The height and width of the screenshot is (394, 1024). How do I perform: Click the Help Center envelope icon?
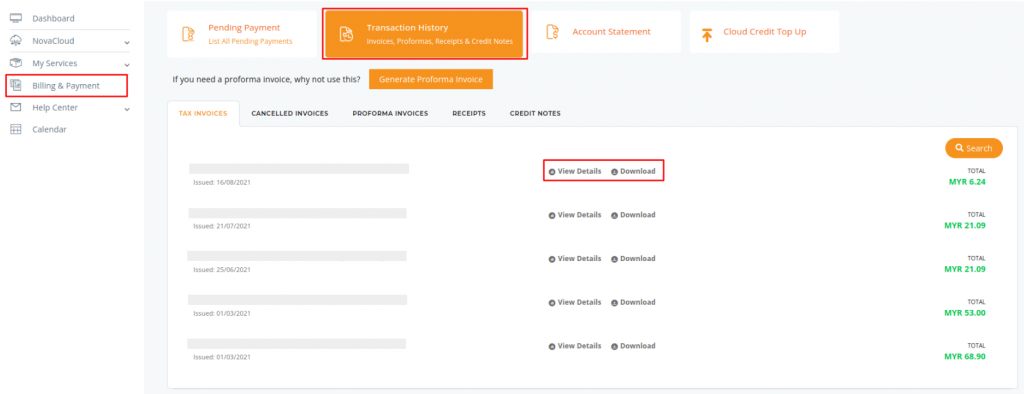pos(16,107)
